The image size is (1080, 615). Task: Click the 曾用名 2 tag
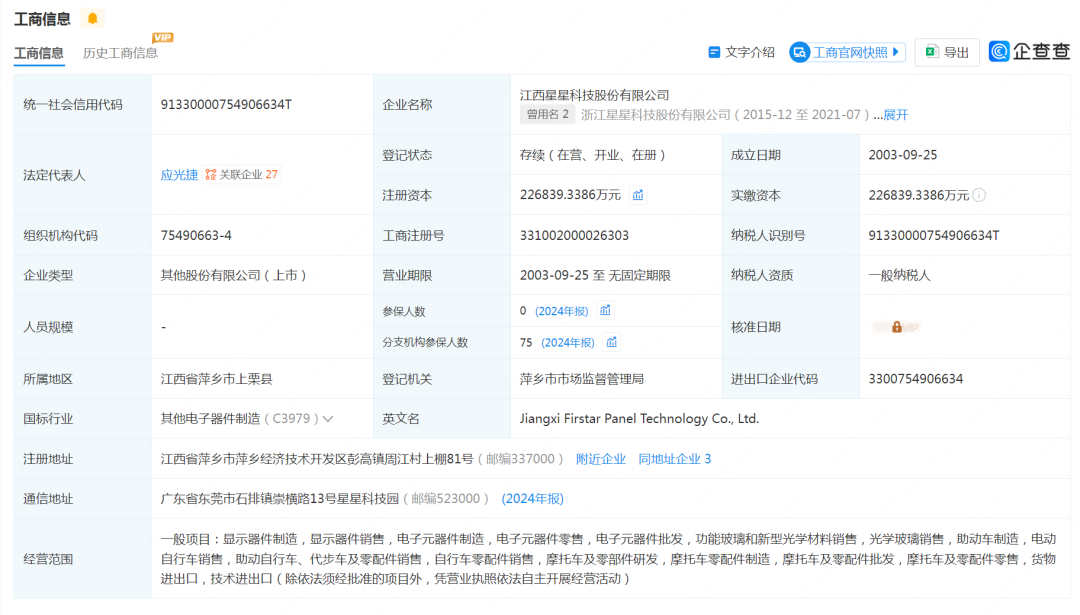548,114
